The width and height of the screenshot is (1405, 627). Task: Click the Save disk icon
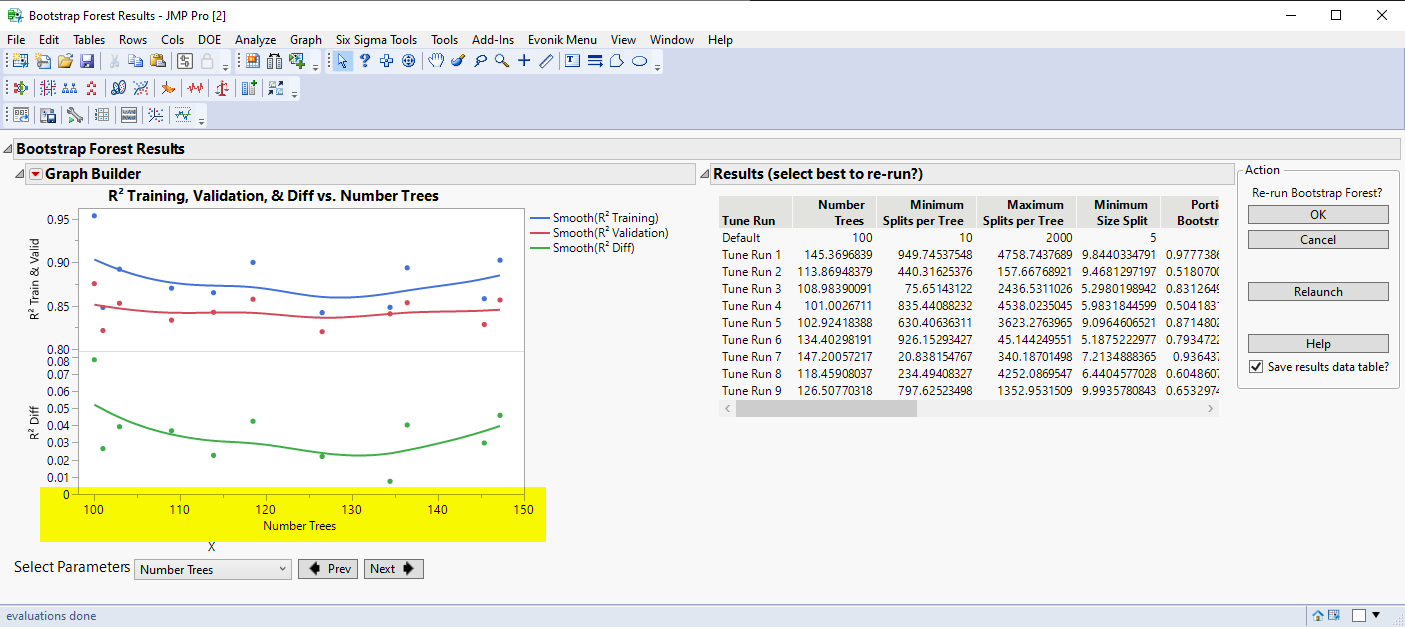[87, 61]
